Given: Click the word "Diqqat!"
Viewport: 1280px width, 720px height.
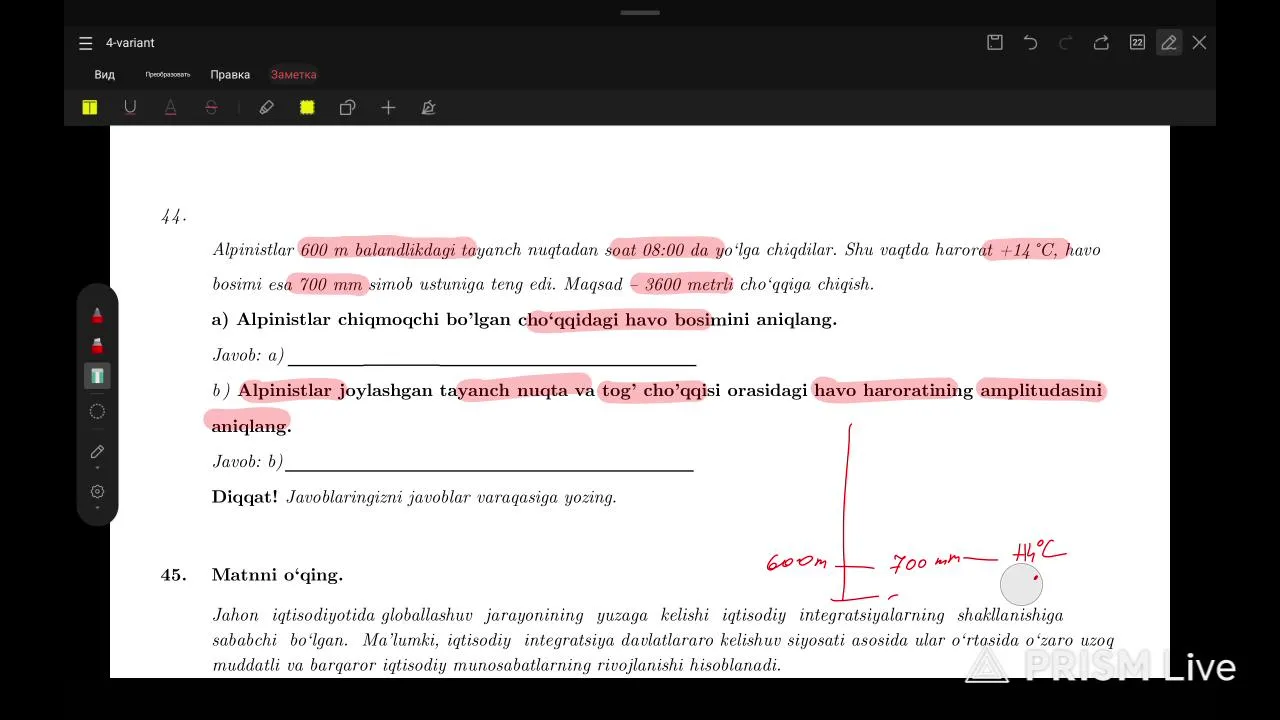Looking at the screenshot, I should (x=245, y=497).
